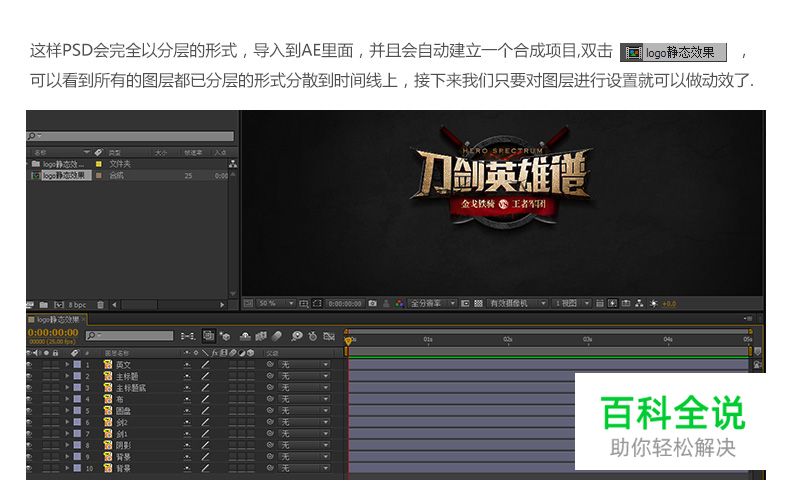The image size is (800, 495).
Task: Open the 1 视图 view layout dropdown
Action: pos(572,304)
